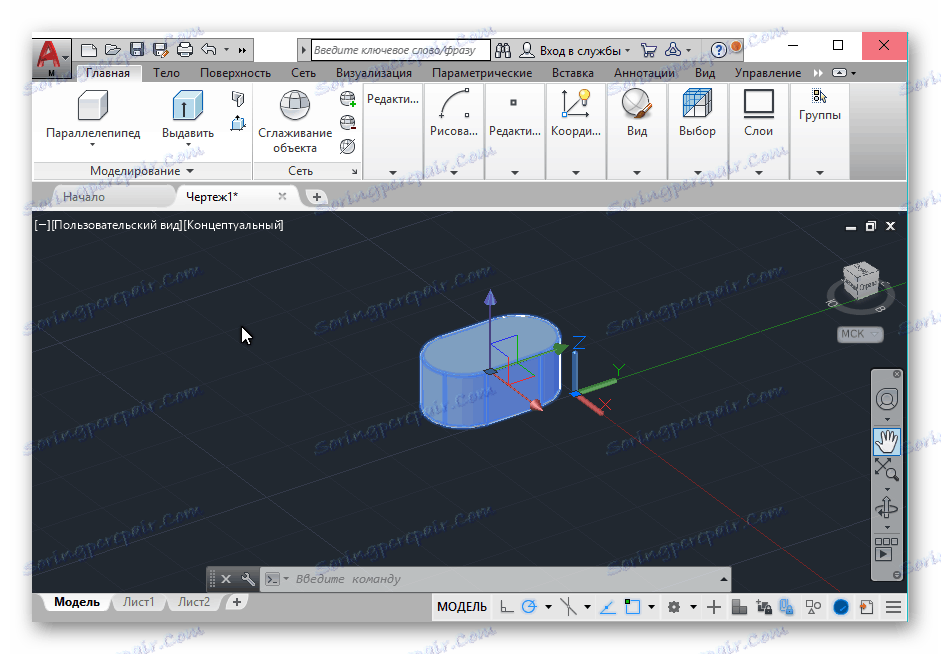The width and height of the screenshot is (941, 654).
Task: Toggle annotation monitor plus icon in status bar
Action: (714, 607)
